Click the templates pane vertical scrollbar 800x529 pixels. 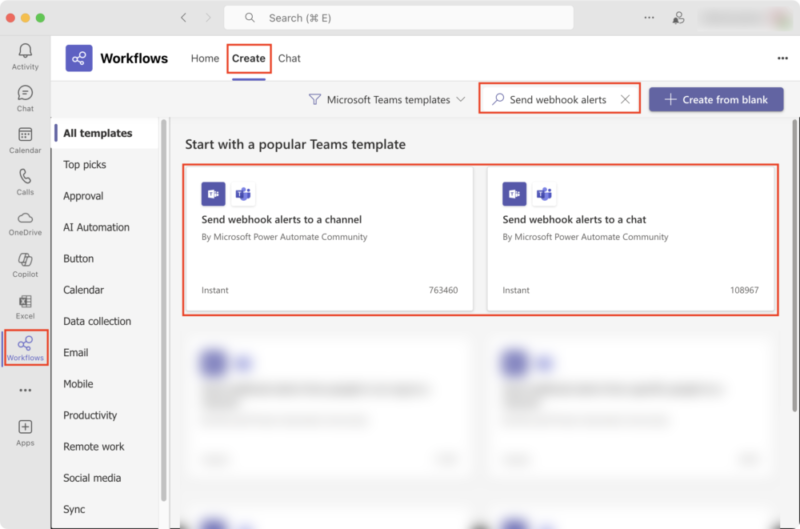(794, 265)
